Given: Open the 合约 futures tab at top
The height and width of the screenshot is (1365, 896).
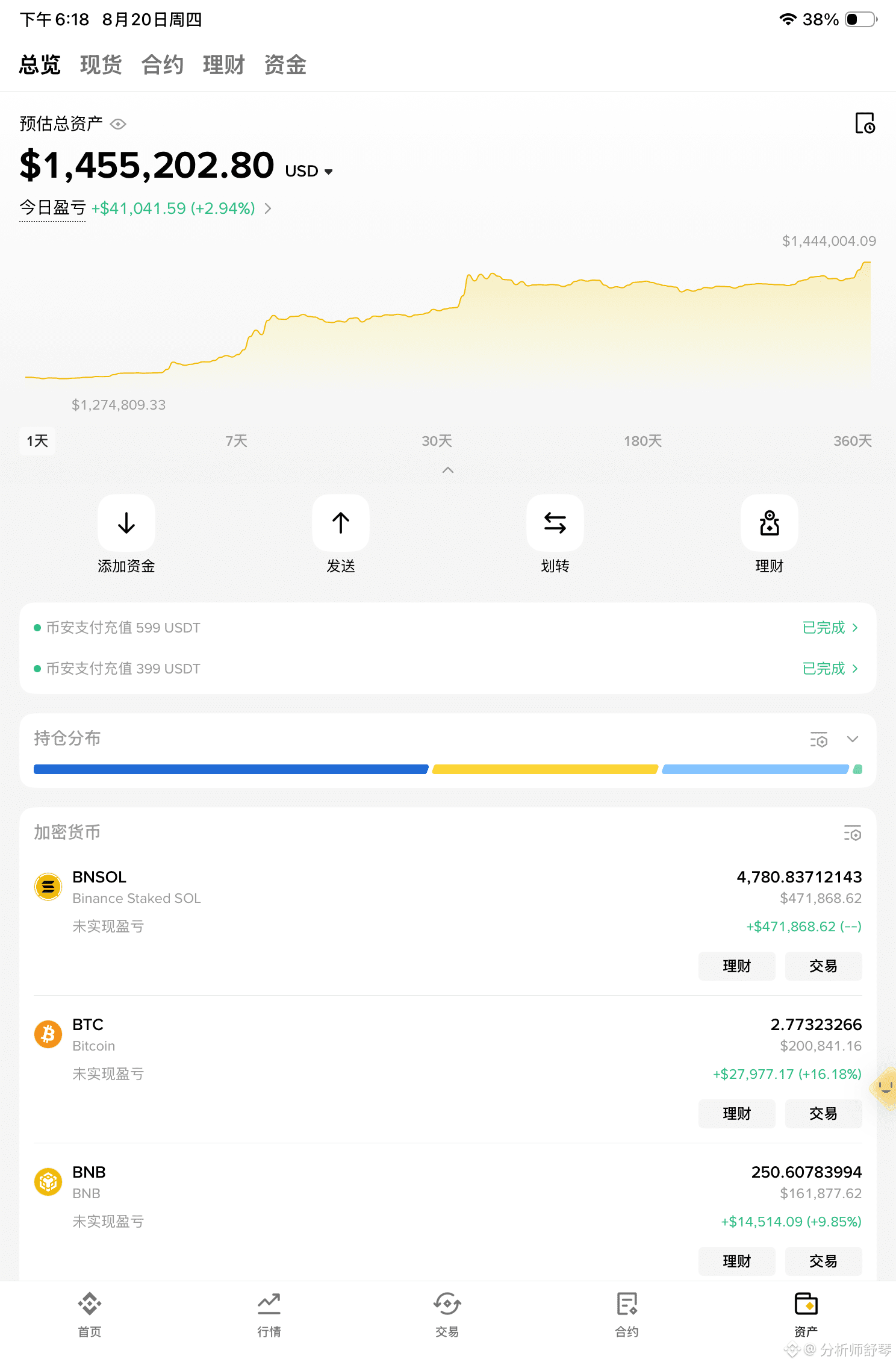Looking at the screenshot, I should click(x=163, y=64).
